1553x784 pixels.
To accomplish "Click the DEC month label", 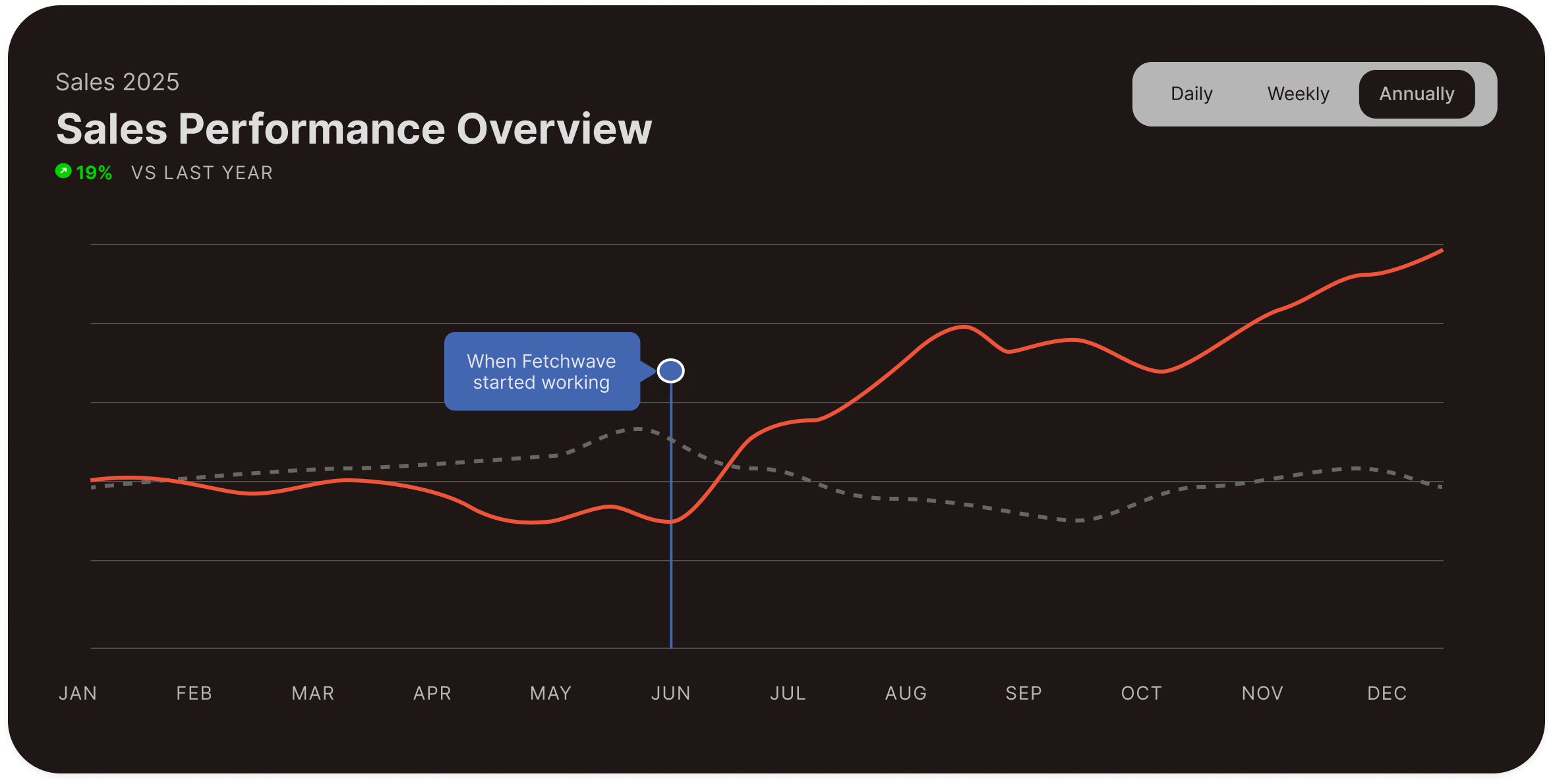I will (x=1387, y=693).
